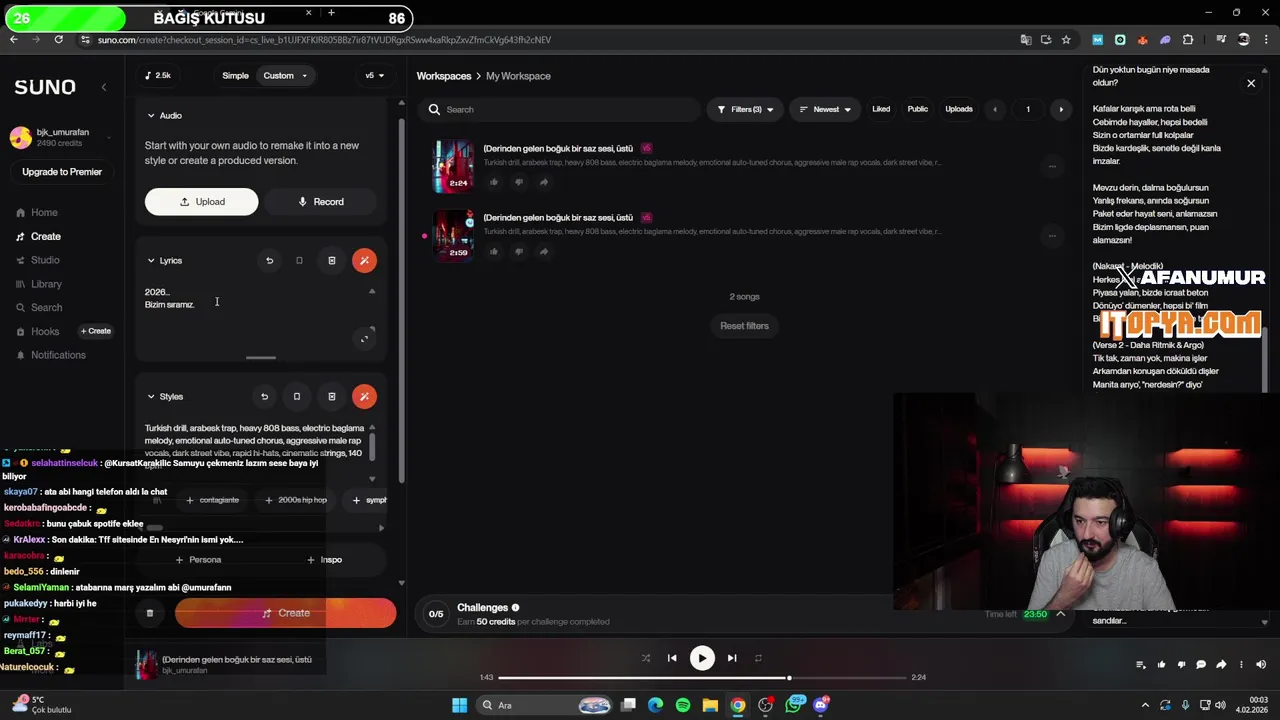
Task: Open more options for second song
Action: (1051, 236)
